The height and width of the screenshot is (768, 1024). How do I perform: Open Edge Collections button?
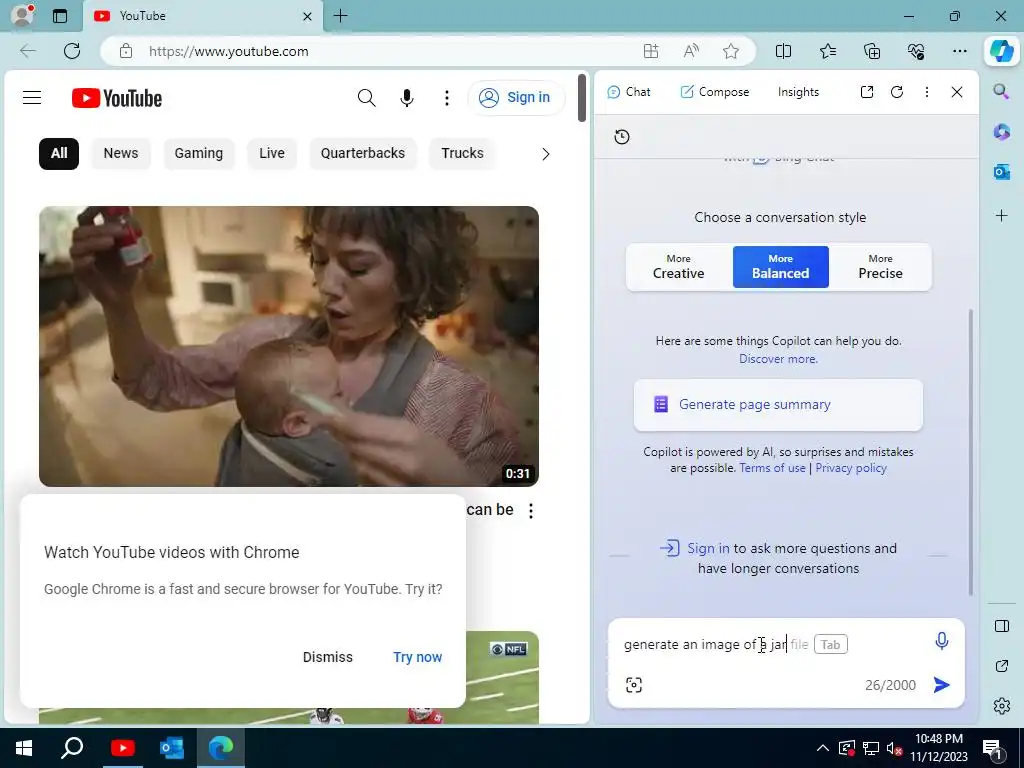(872, 51)
